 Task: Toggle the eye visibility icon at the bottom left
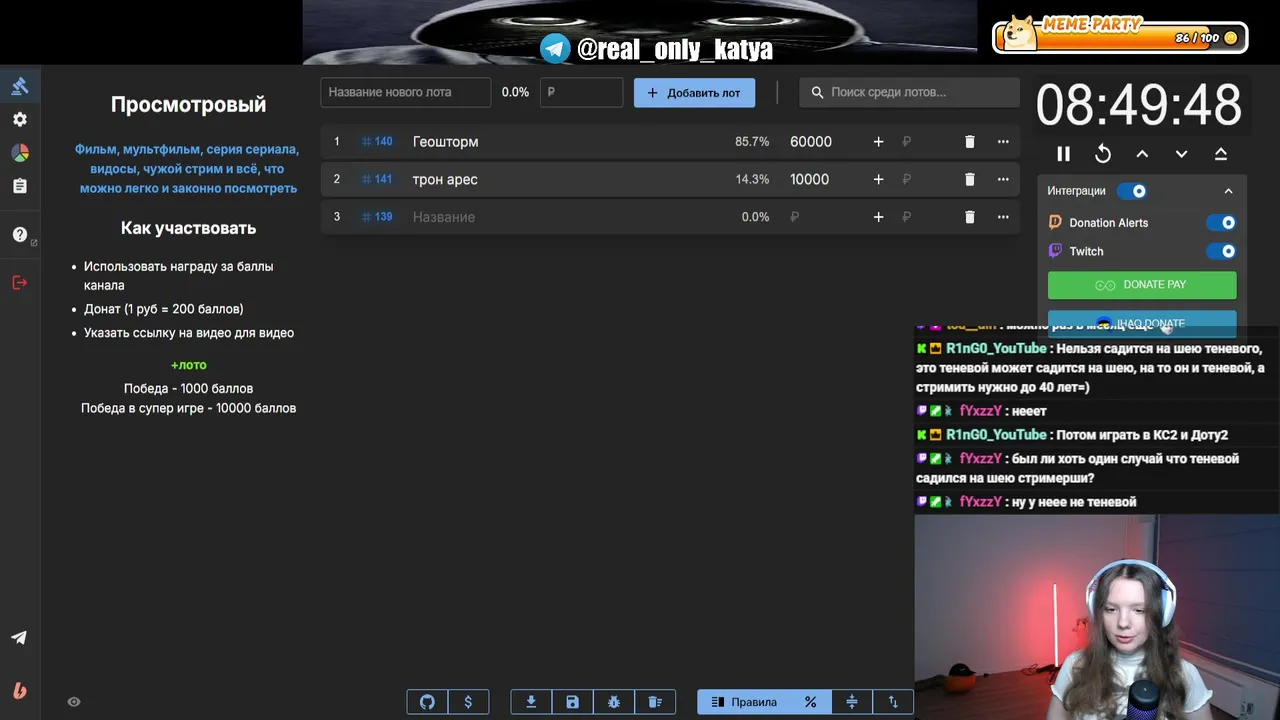pos(74,702)
